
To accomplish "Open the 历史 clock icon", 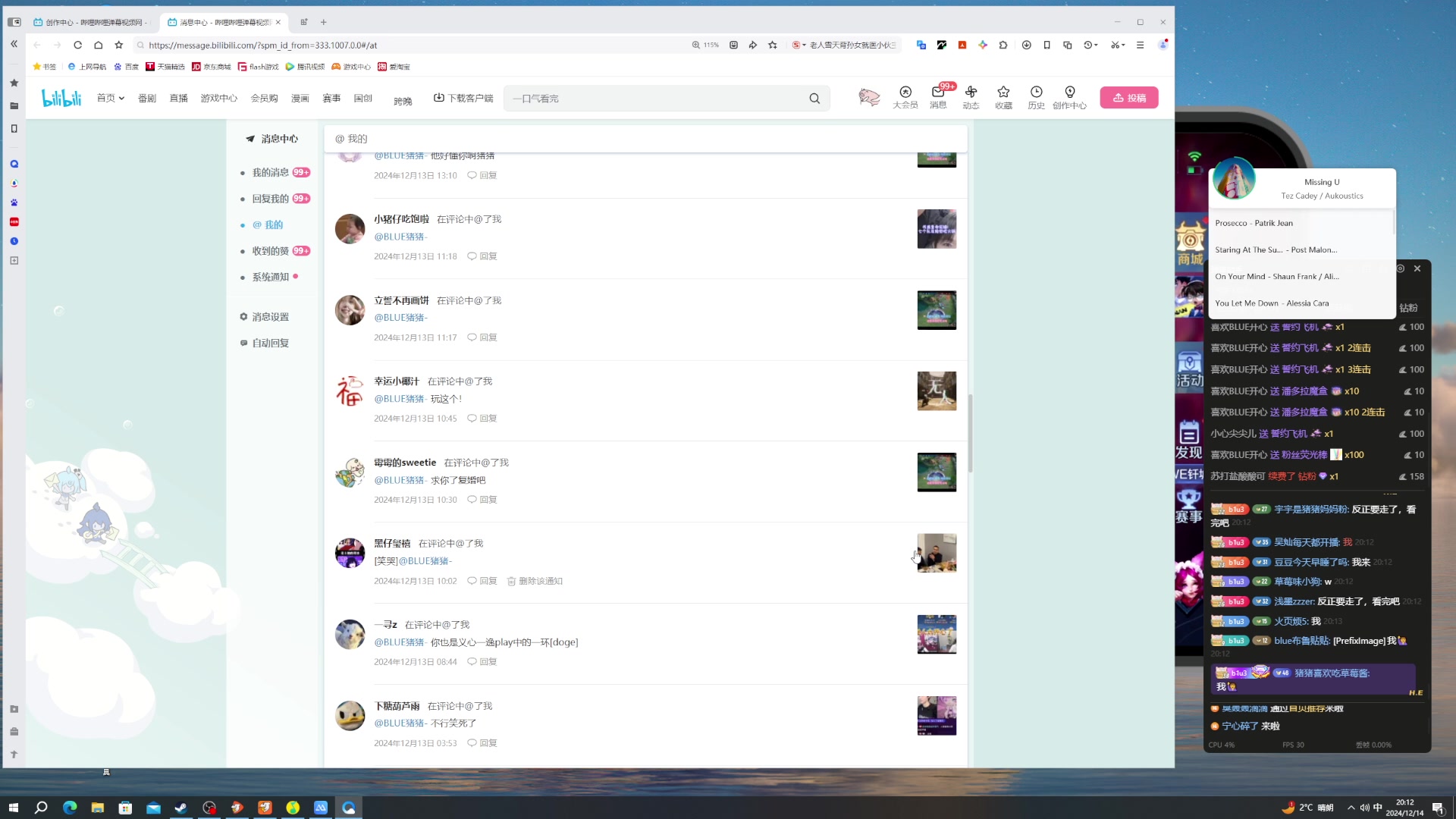I will tap(1036, 97).
